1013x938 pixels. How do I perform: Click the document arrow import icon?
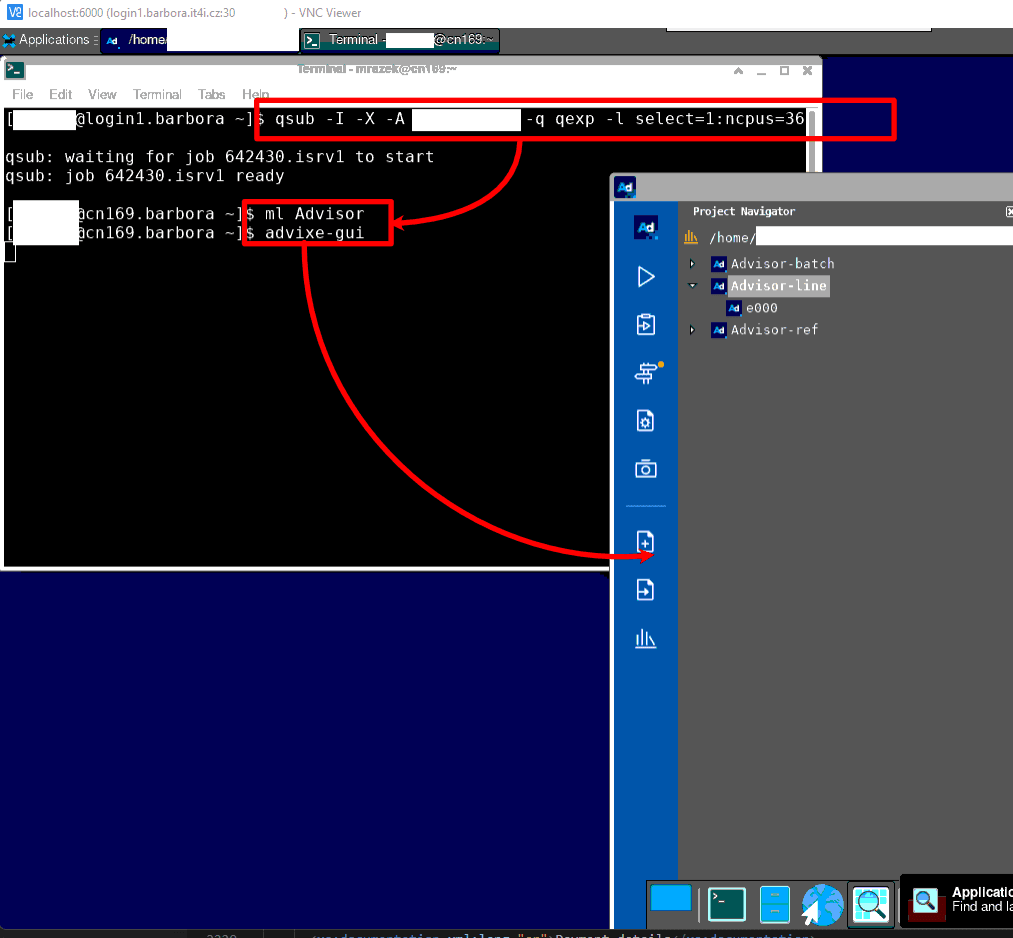pos(646,590)
